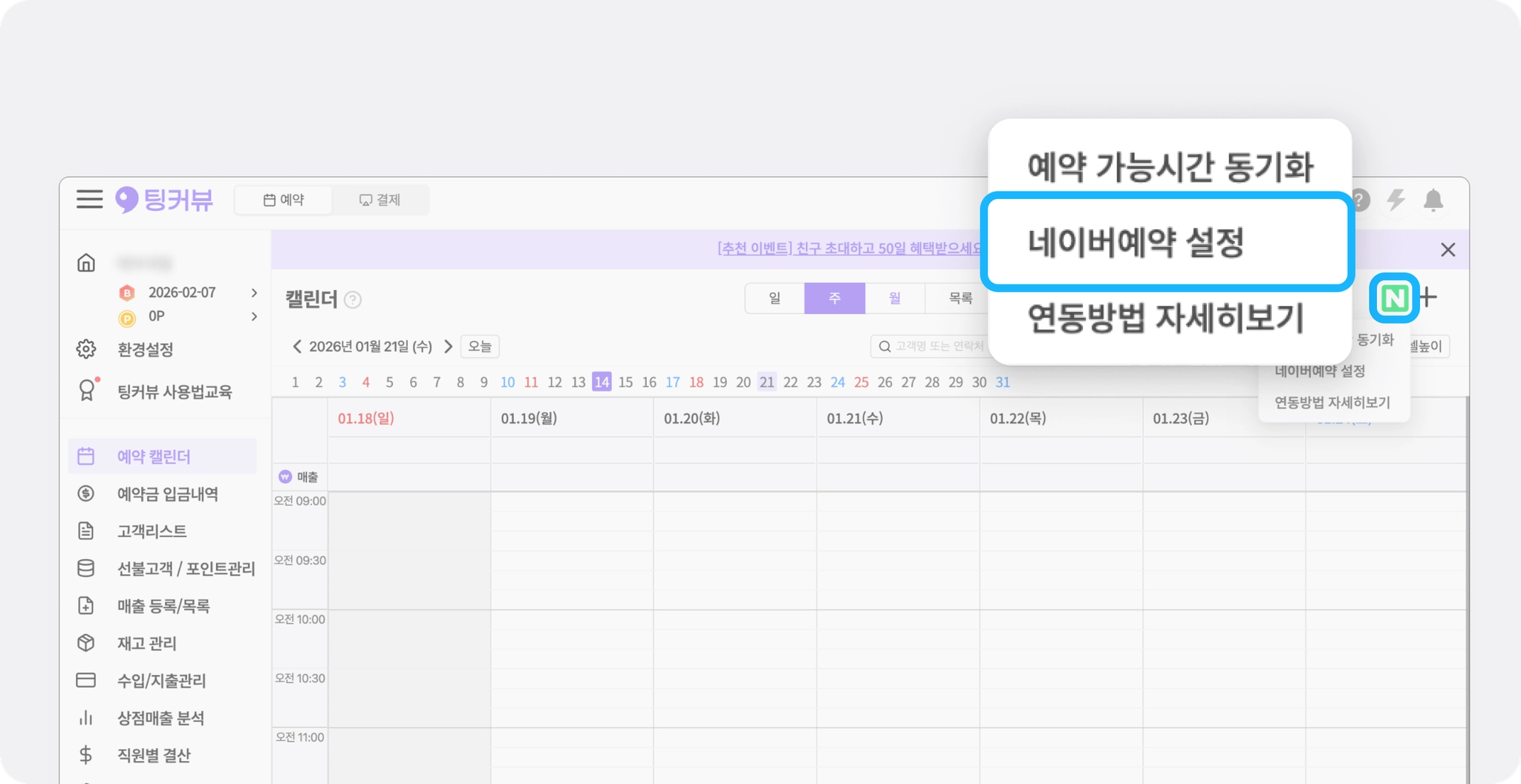Viewport: 1521px width, 784px height.
Task: Click the 01.23(금) column header
Action: pyautogui.click(x=1181, y=419)
